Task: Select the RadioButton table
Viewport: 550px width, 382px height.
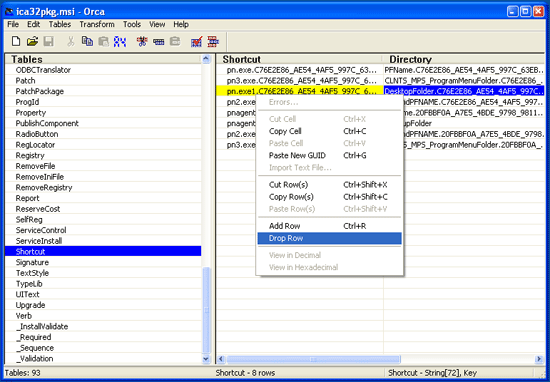Action: [x=103, y=134]
